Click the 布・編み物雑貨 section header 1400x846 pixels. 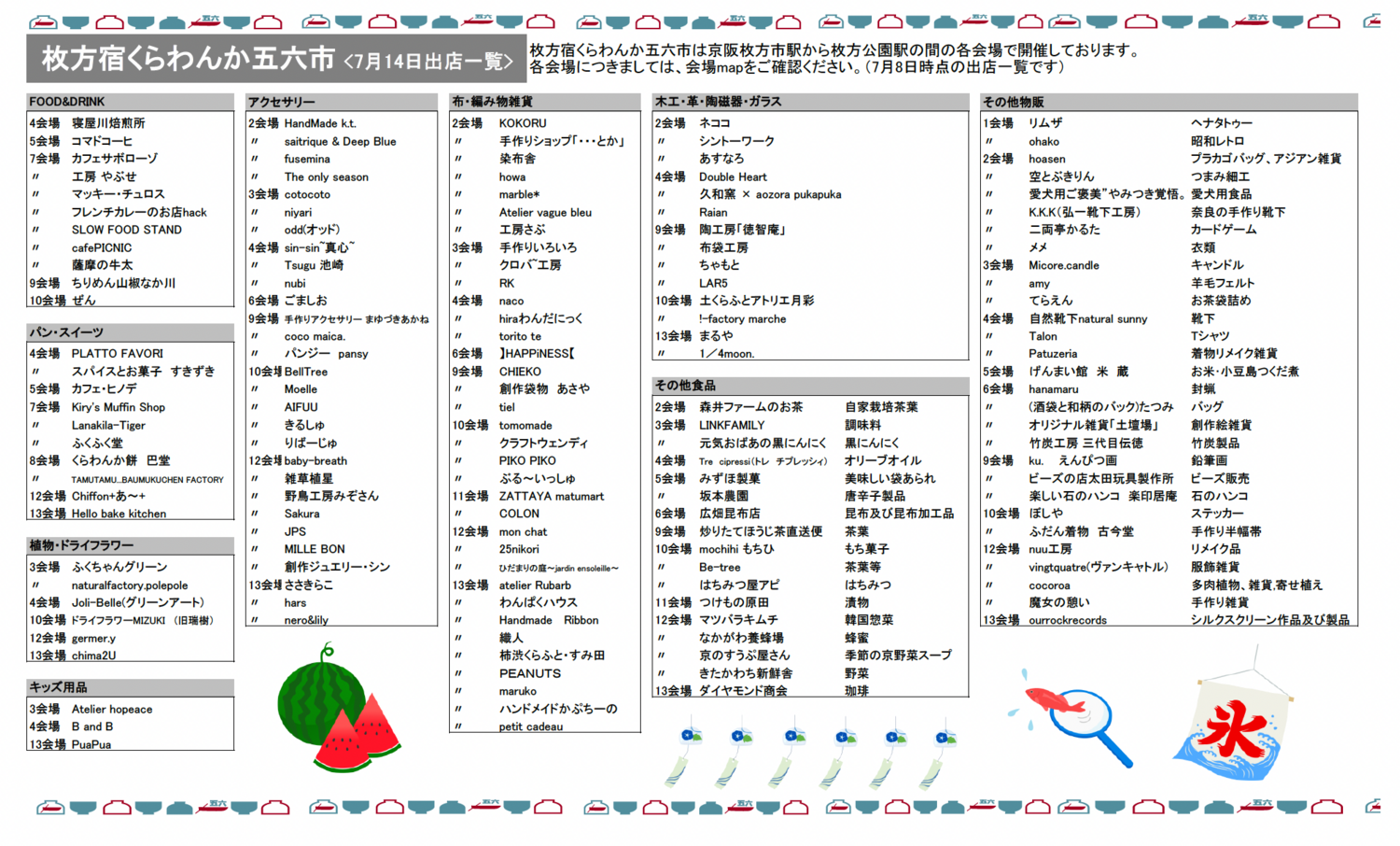pyautogui.click(x=545, y=102)
